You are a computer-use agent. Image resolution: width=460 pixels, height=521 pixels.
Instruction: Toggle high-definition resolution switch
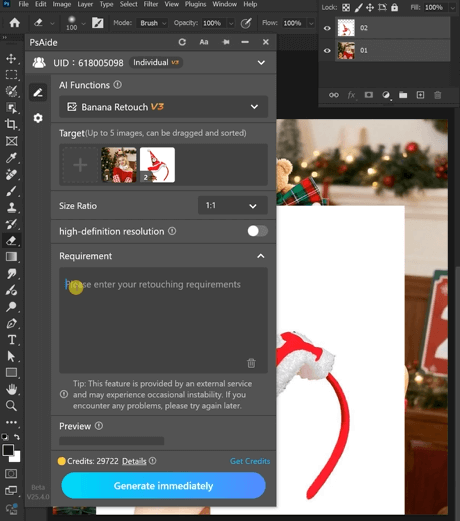point(257,231)
